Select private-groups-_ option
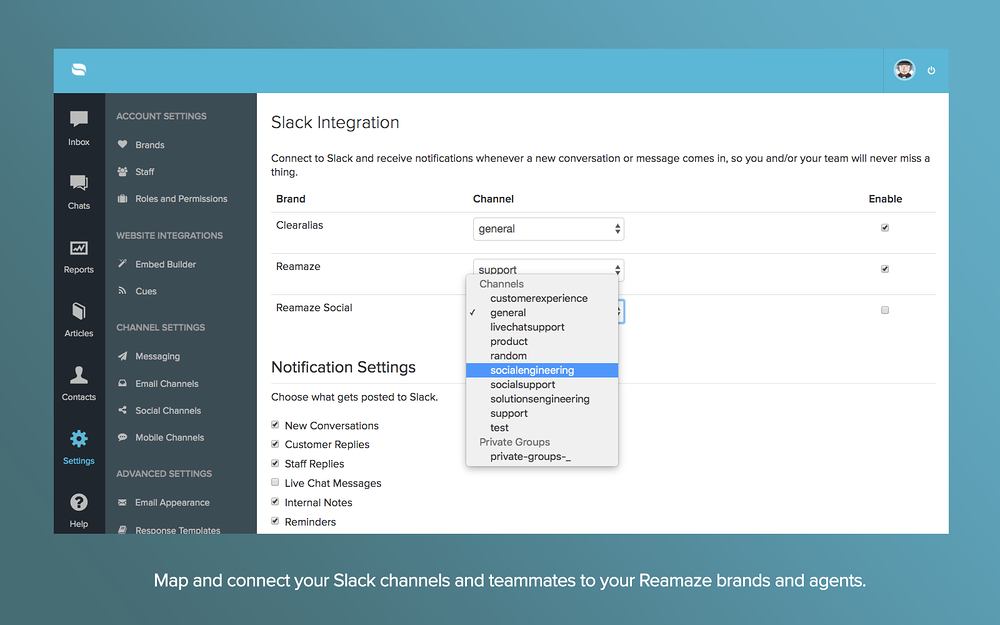Image resolution: width=1000 pixels, height=625 pixels. (x=542, y=457)
